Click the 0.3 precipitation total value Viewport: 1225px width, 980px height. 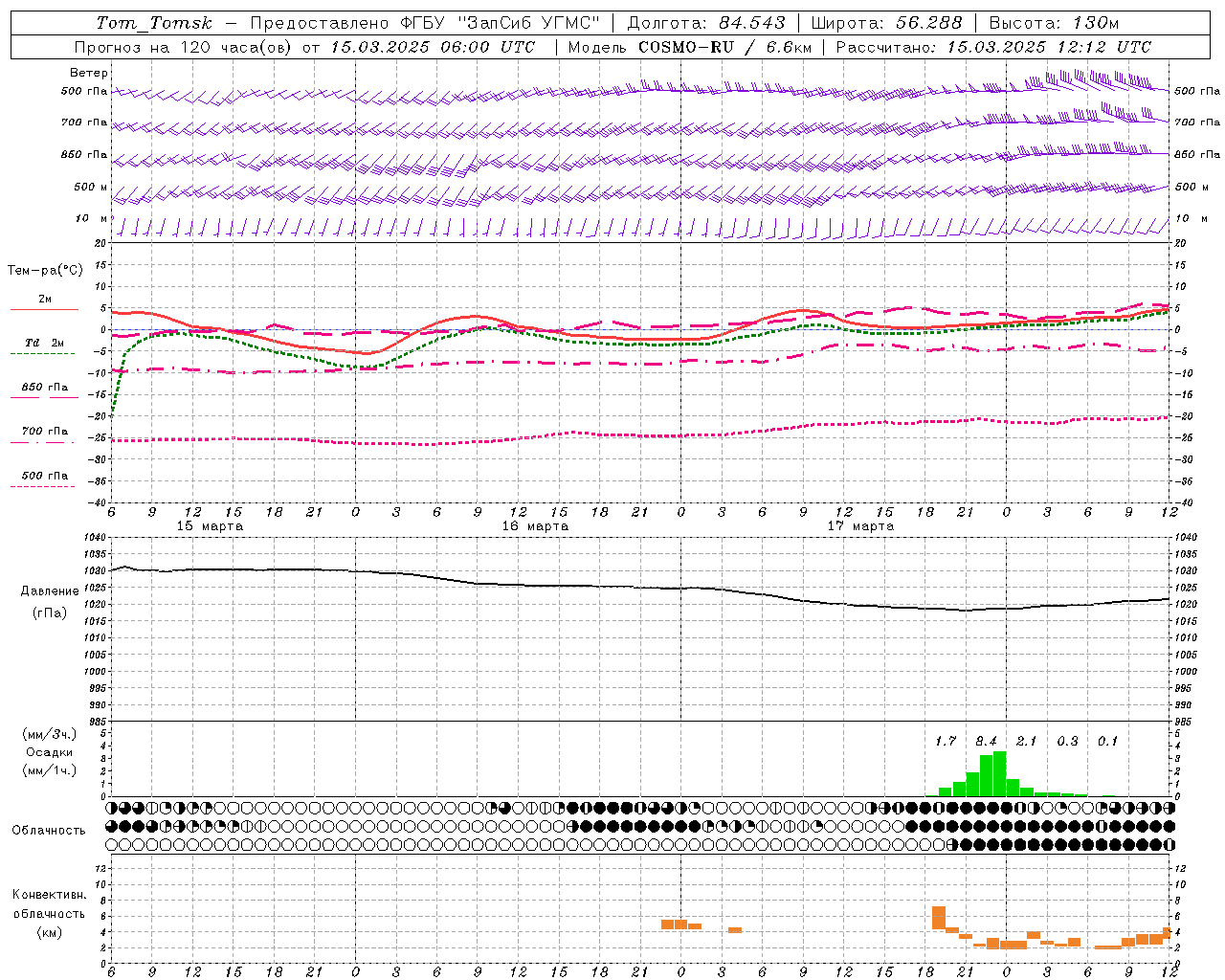[1067, 741]
